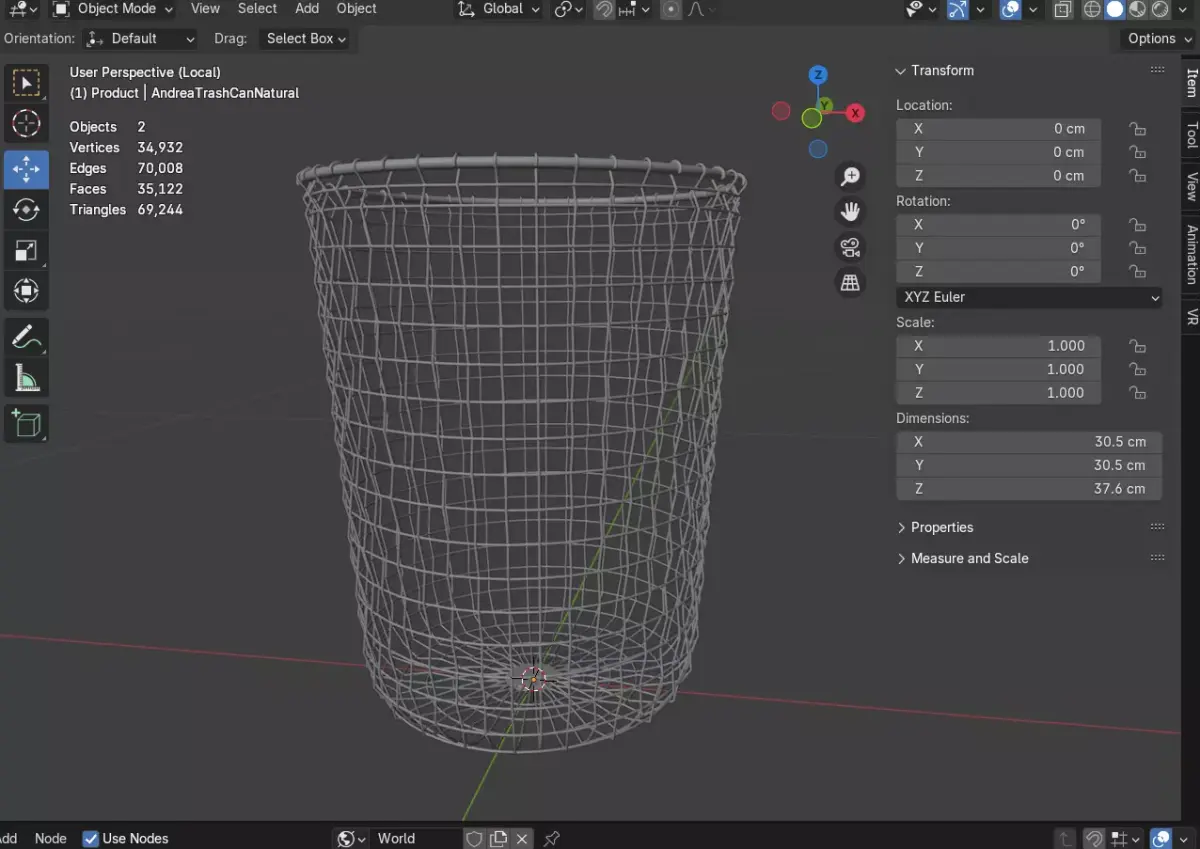Viewport: 1200px width, 849px height.
Task: Click the World datablock name field
Action: point(417,838)
